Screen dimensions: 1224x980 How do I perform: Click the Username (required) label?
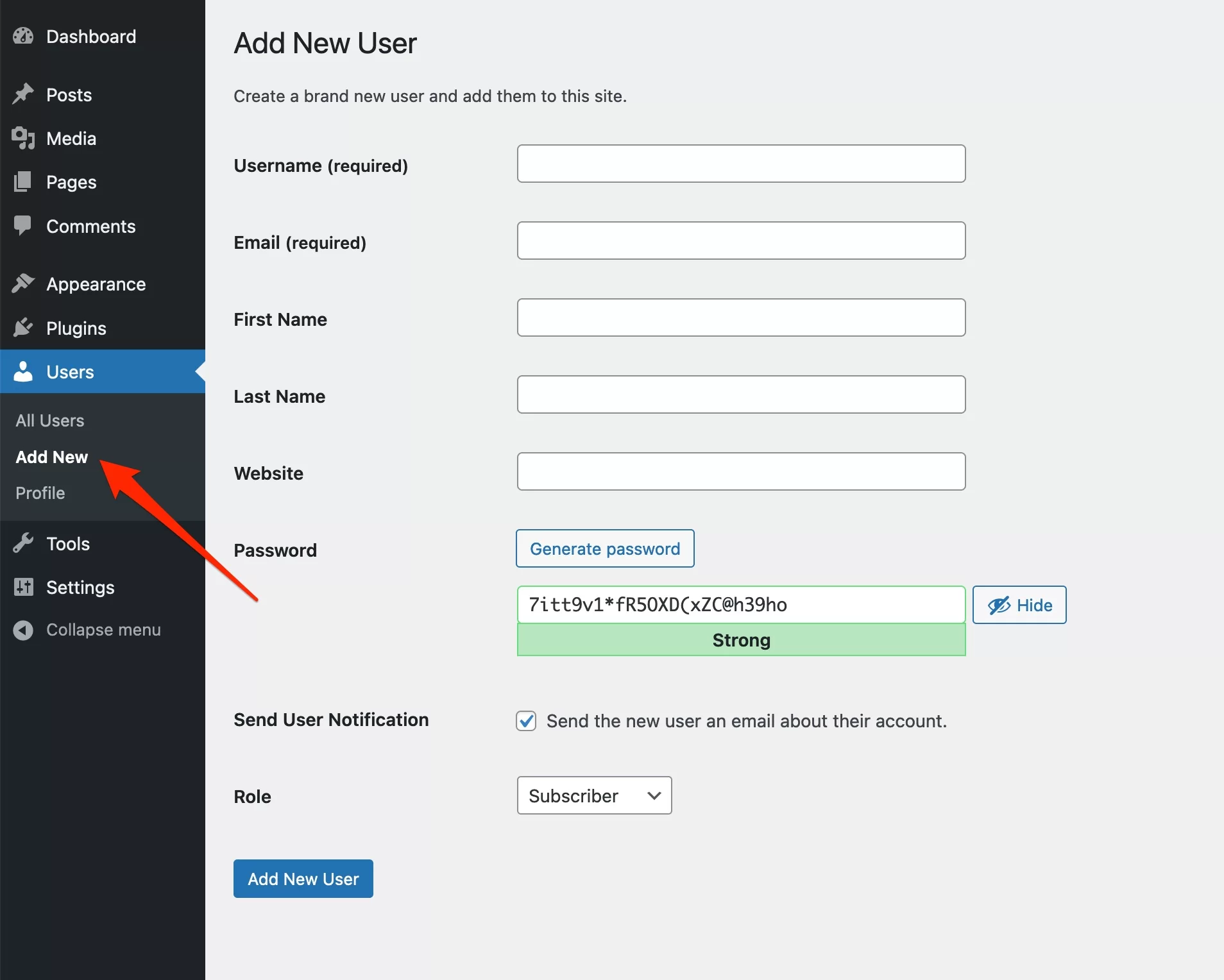321,165
